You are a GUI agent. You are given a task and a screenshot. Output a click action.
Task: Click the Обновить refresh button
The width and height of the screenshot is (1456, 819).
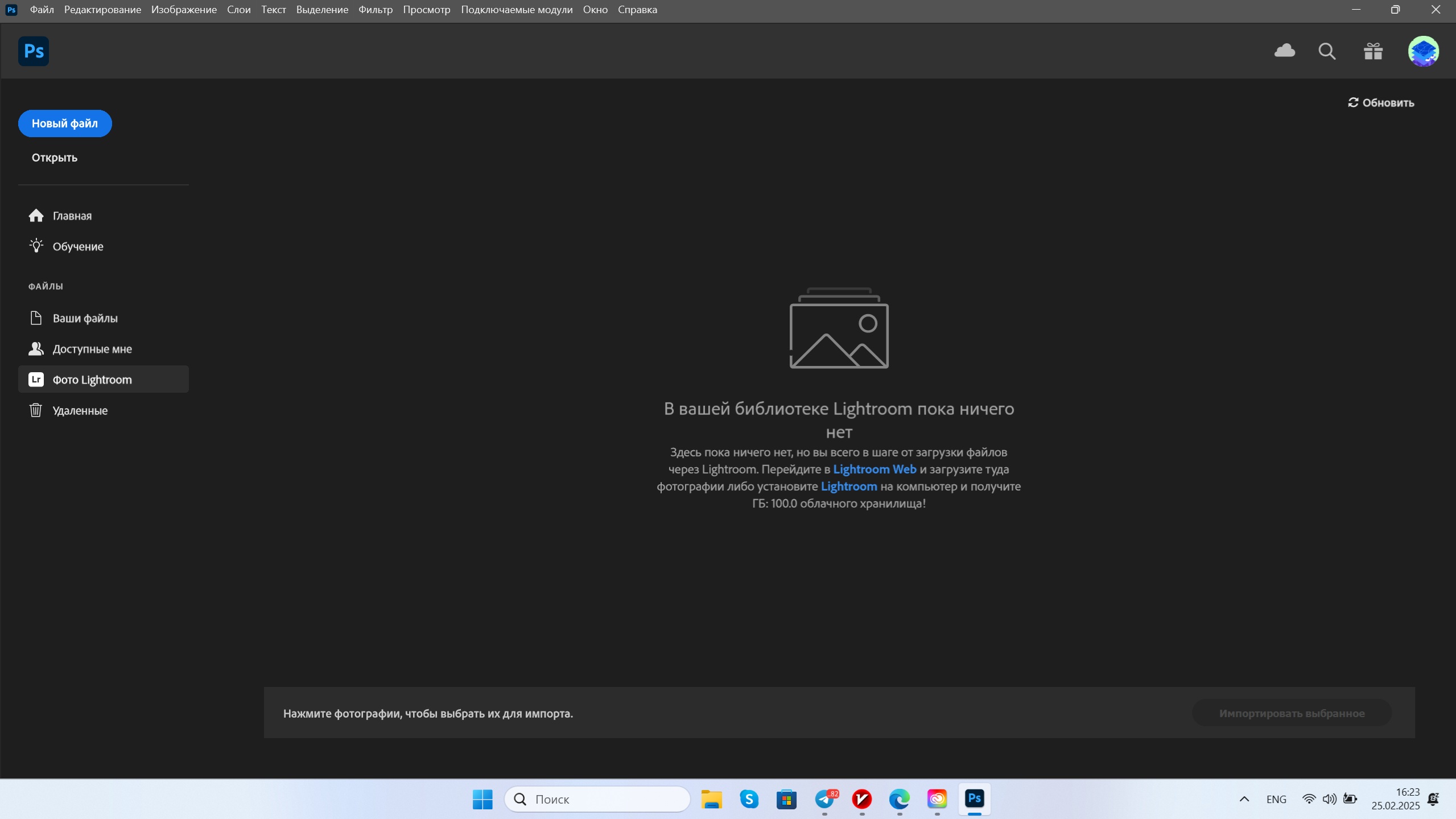click(1381, 103)
